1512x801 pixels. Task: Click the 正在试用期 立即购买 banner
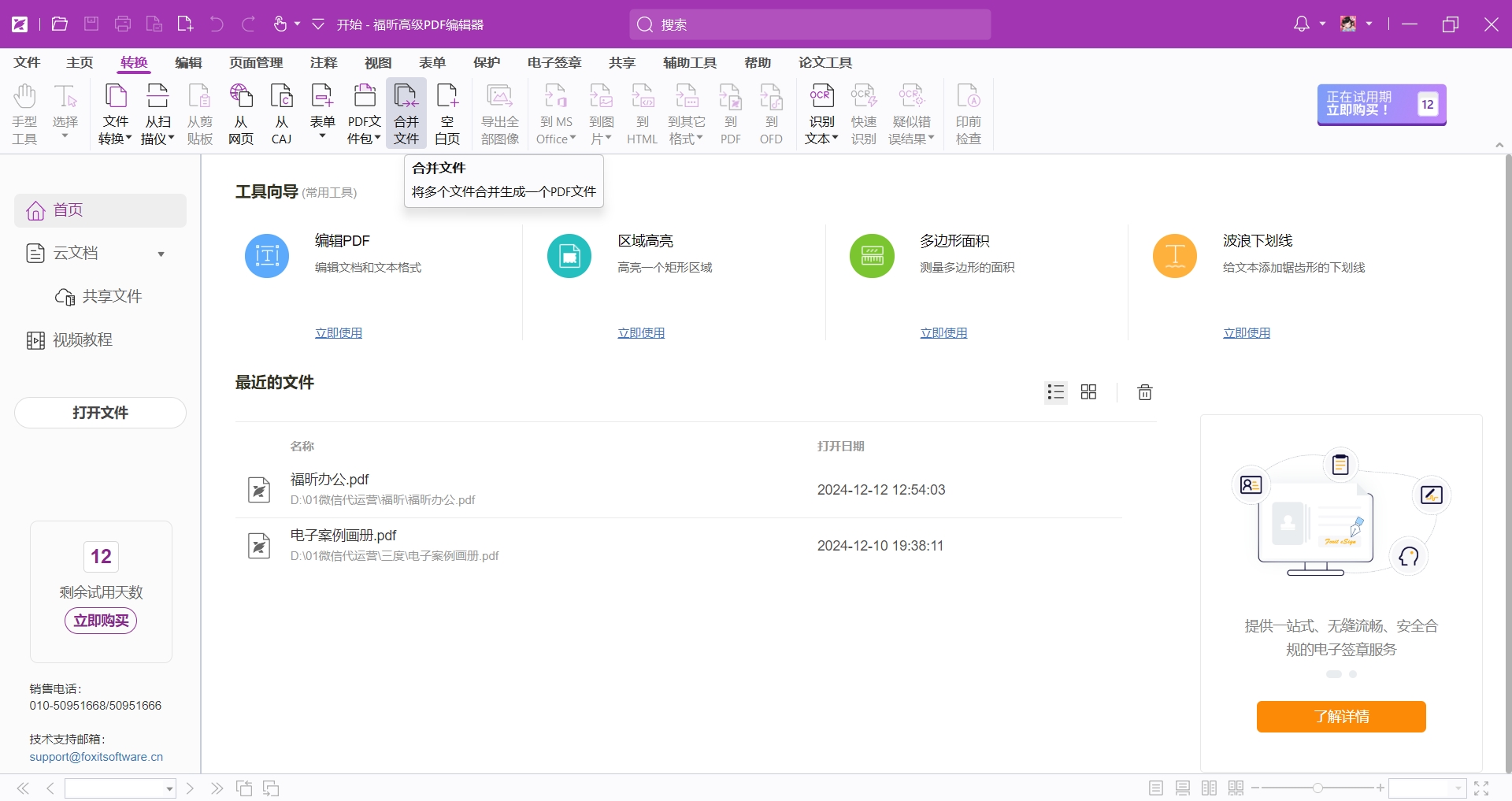(x=1382, y=104)
